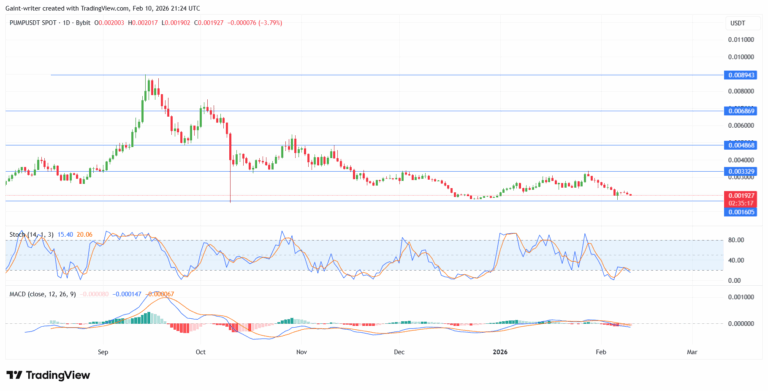Click the current price label 0.001927
The image size is (768, 391).
click(x=740, y=195)
